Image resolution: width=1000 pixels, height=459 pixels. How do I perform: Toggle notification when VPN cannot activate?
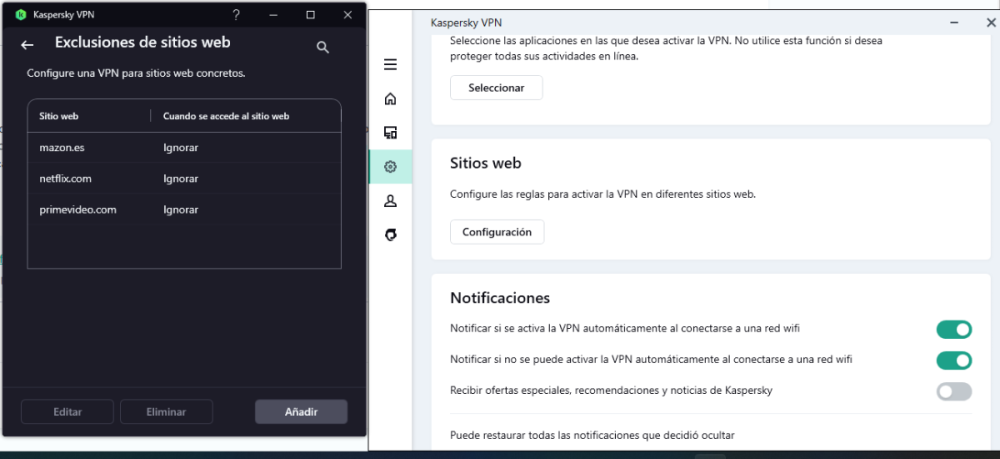tap(953, 360)
